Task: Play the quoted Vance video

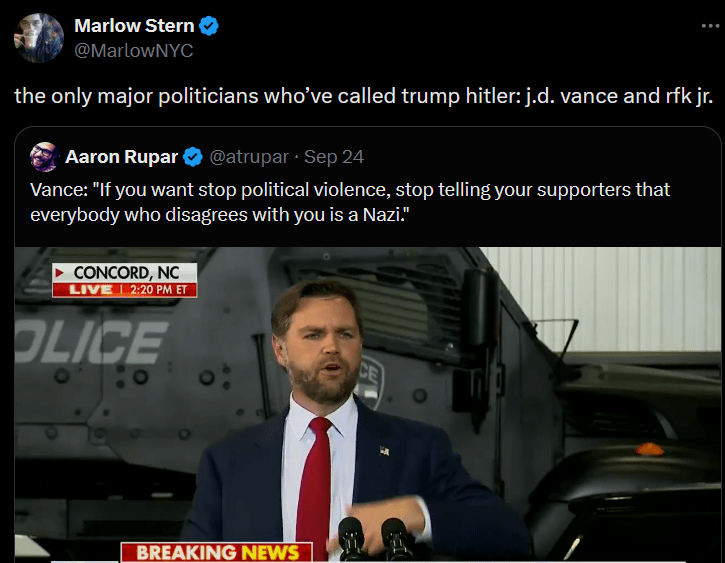Action: [x=368, y=404]
